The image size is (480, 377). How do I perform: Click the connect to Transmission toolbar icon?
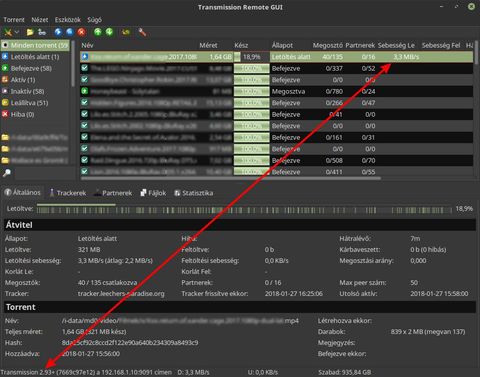click(8, 32)
